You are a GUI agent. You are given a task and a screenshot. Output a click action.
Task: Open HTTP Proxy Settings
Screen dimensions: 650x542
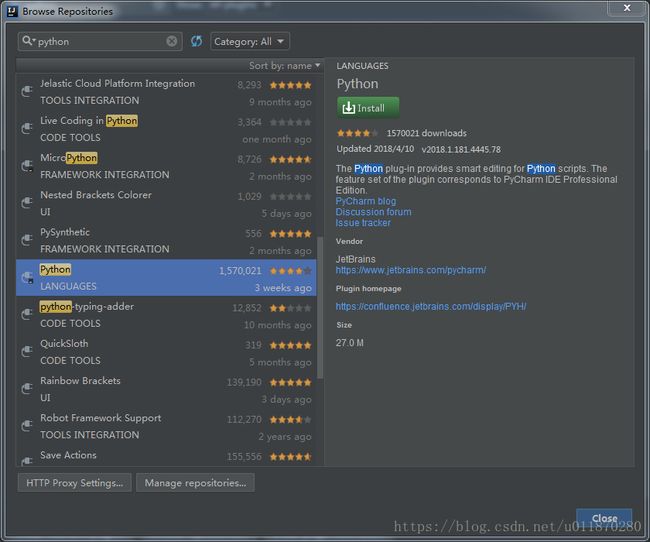(75, 483)
